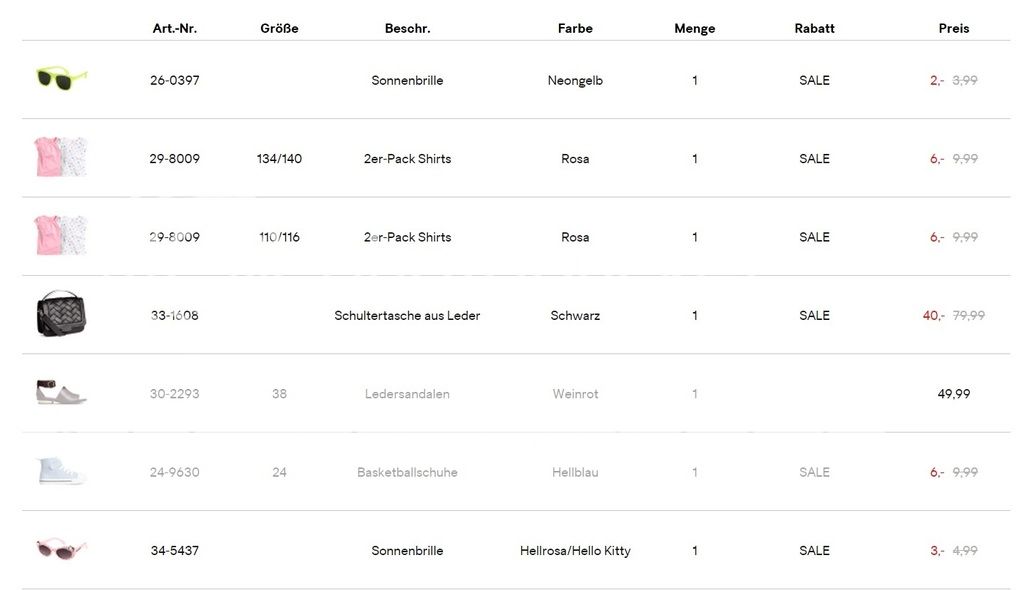The image size is (1024, 590).
Task: Click the Preis column header
Action: click(x=953, y=28)
